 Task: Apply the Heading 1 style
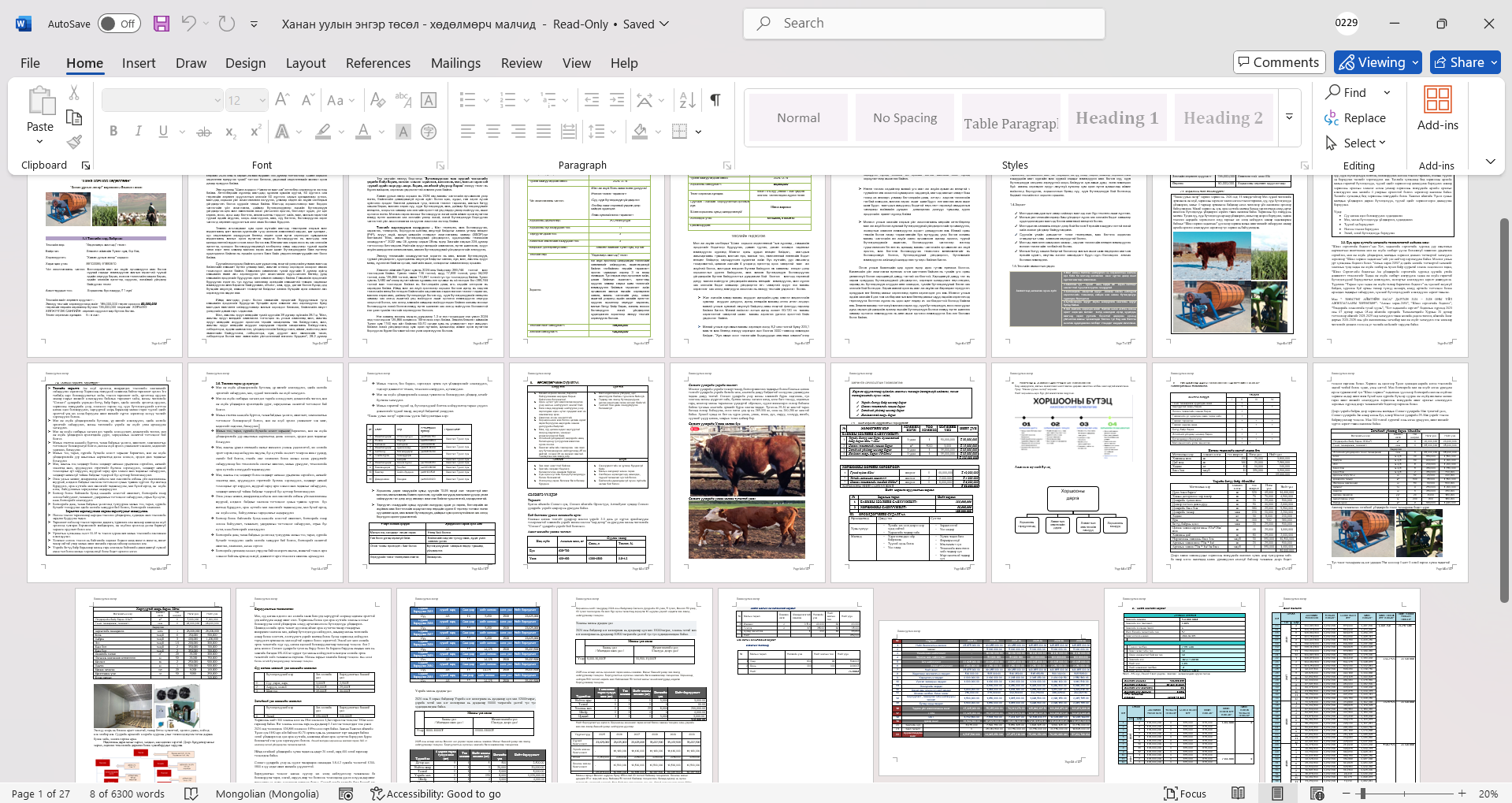[1116, 117]
